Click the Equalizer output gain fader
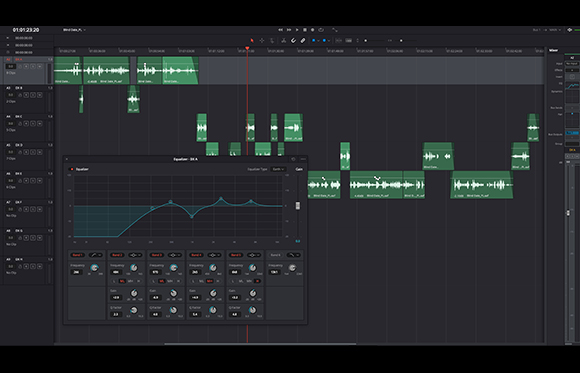 [x=298, y=206]
